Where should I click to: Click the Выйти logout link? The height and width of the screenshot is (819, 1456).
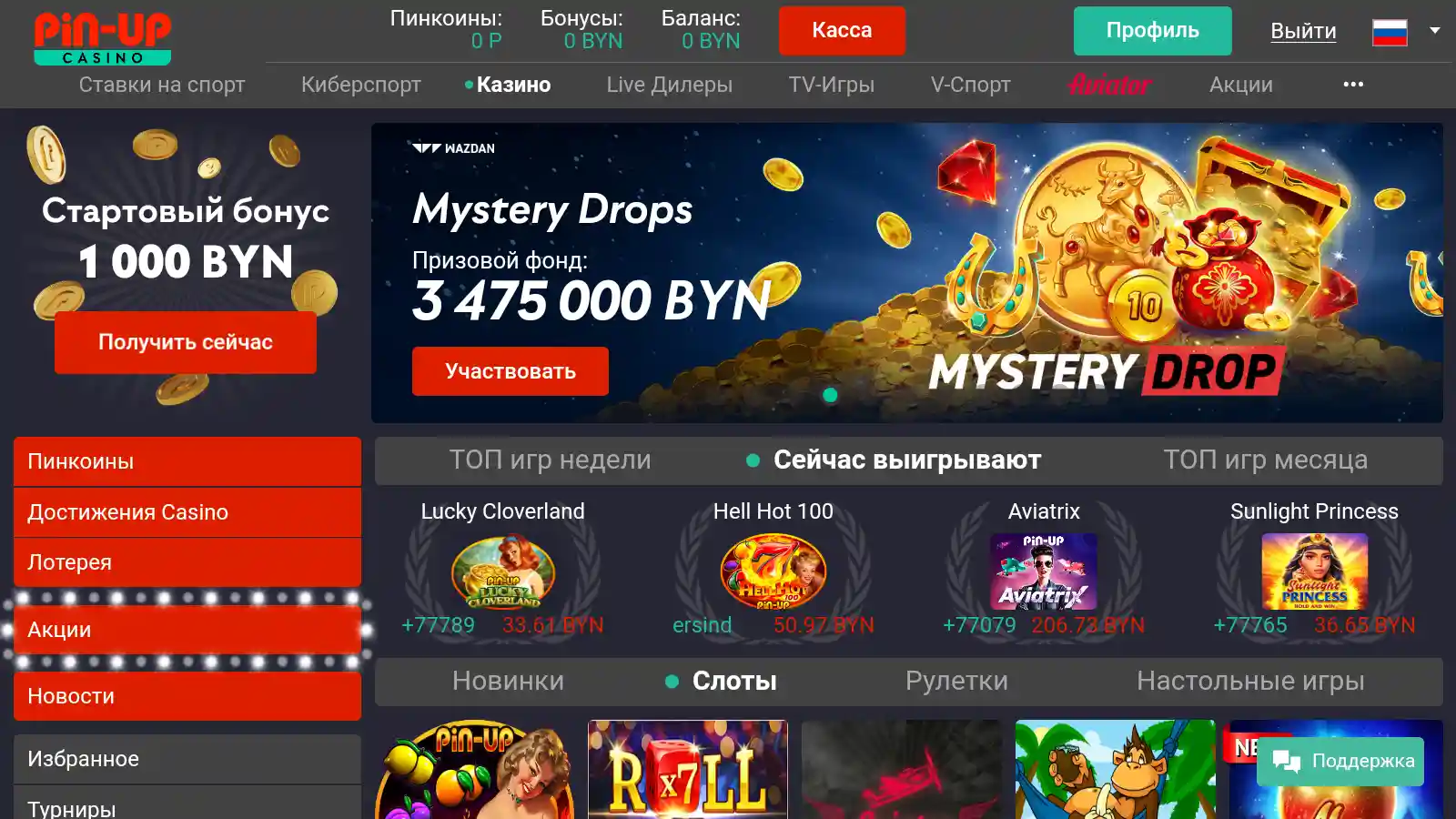pos(1303,31)
